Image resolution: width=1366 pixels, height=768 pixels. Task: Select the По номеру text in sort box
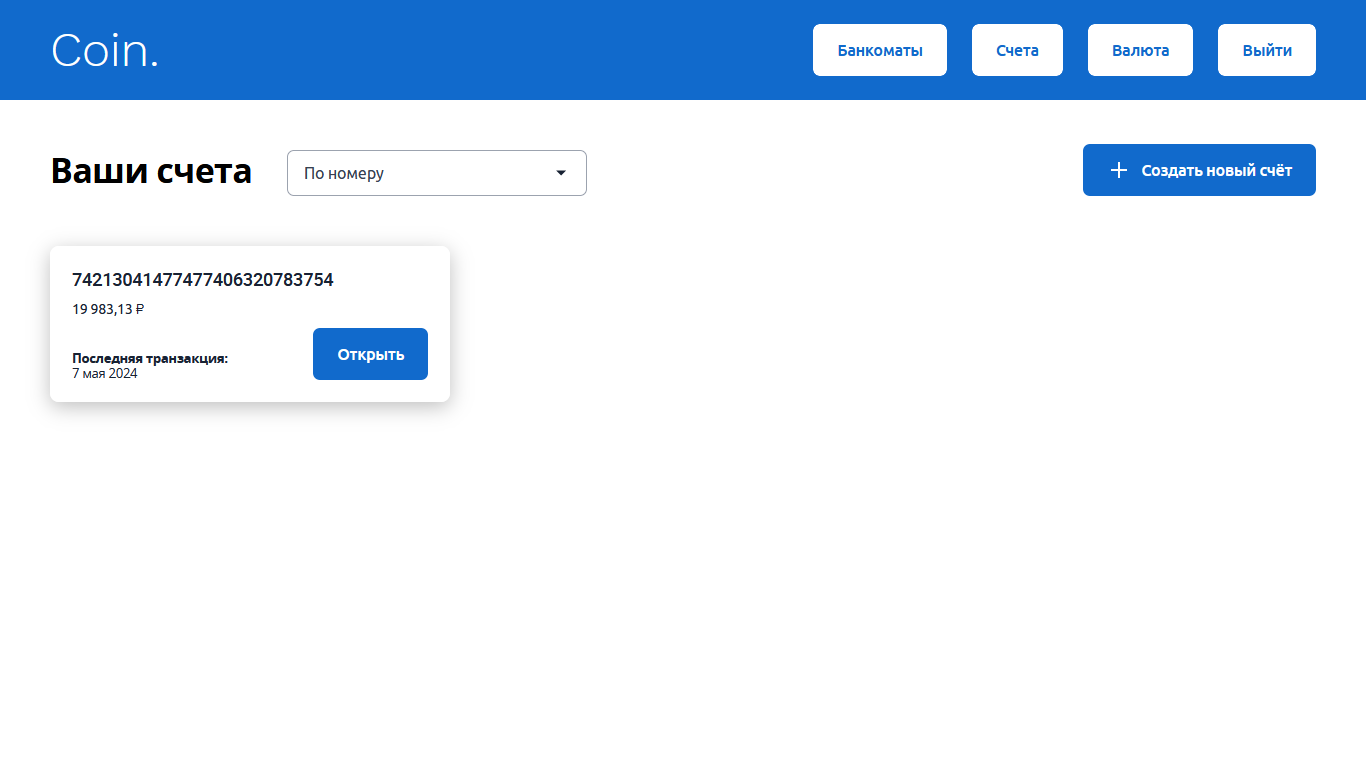344,173
